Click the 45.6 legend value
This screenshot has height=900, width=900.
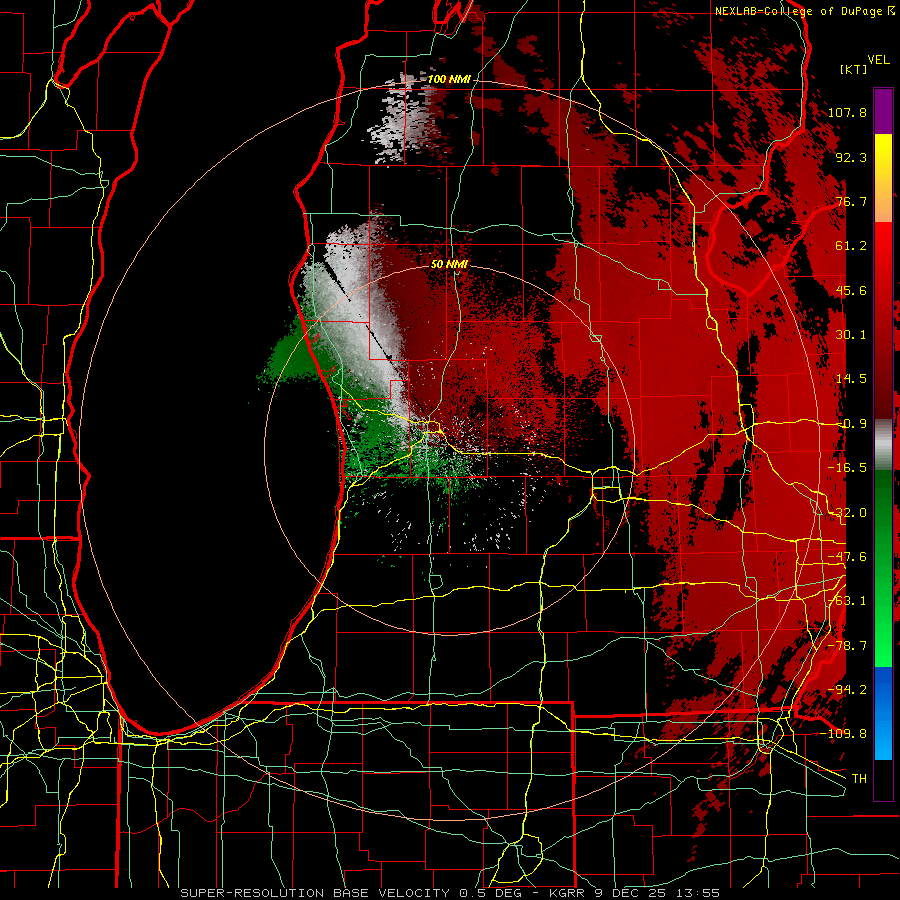851,290
